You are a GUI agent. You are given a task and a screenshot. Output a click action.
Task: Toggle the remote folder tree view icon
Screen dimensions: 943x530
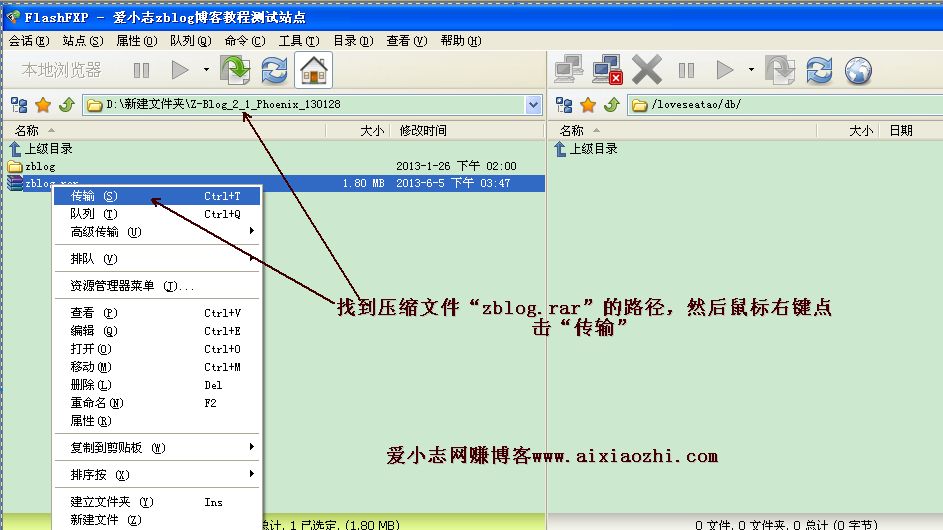pos(564,105)
